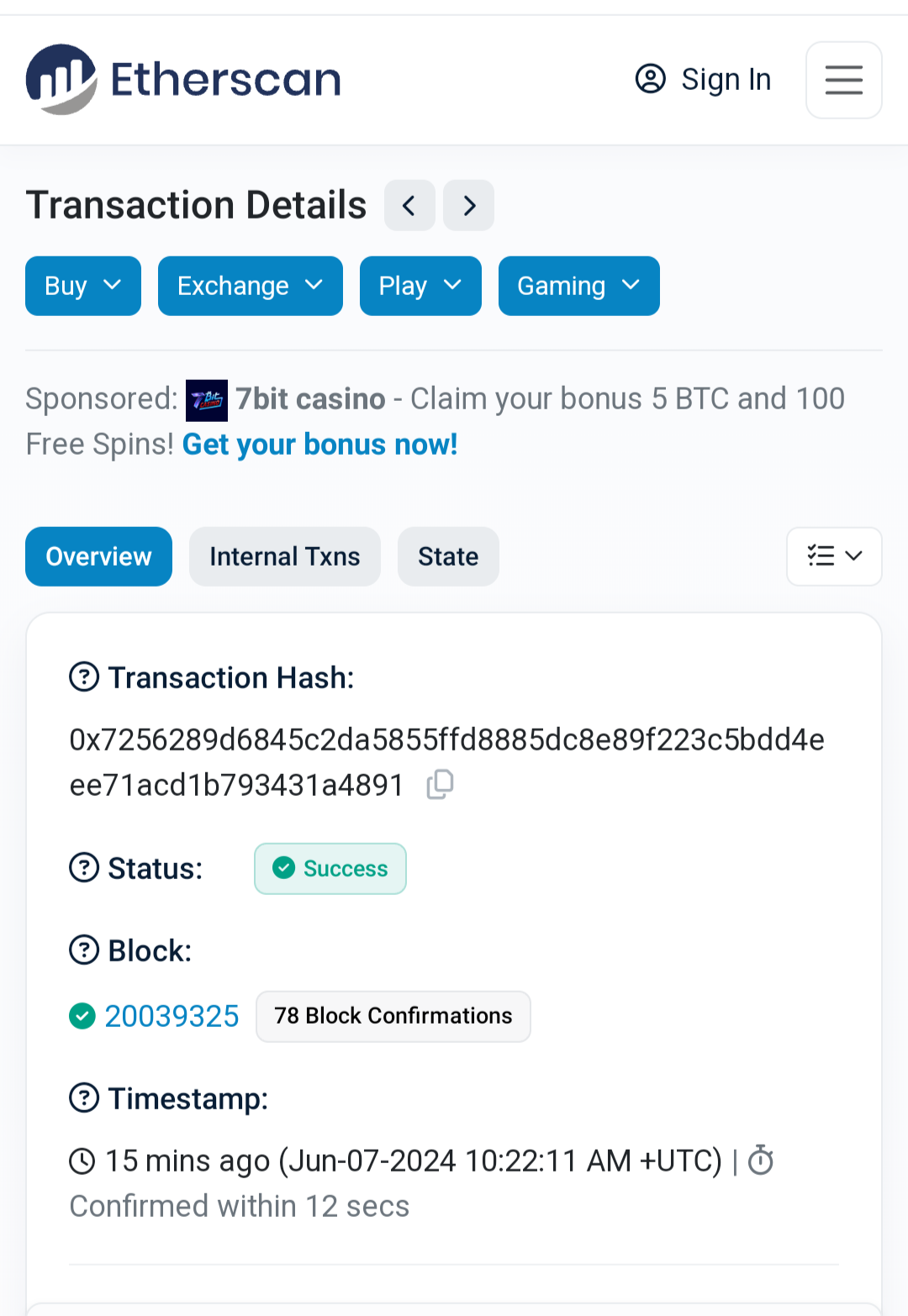
Task: Open the list options dropdown
Action: click(834, 556)
